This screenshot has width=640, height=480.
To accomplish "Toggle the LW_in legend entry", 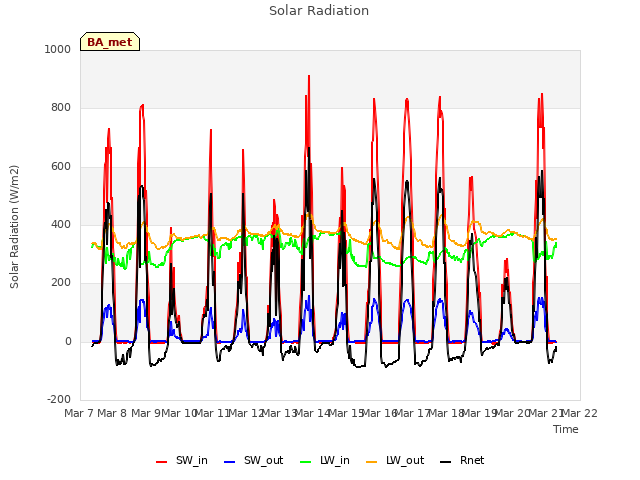I will point(325,460).
